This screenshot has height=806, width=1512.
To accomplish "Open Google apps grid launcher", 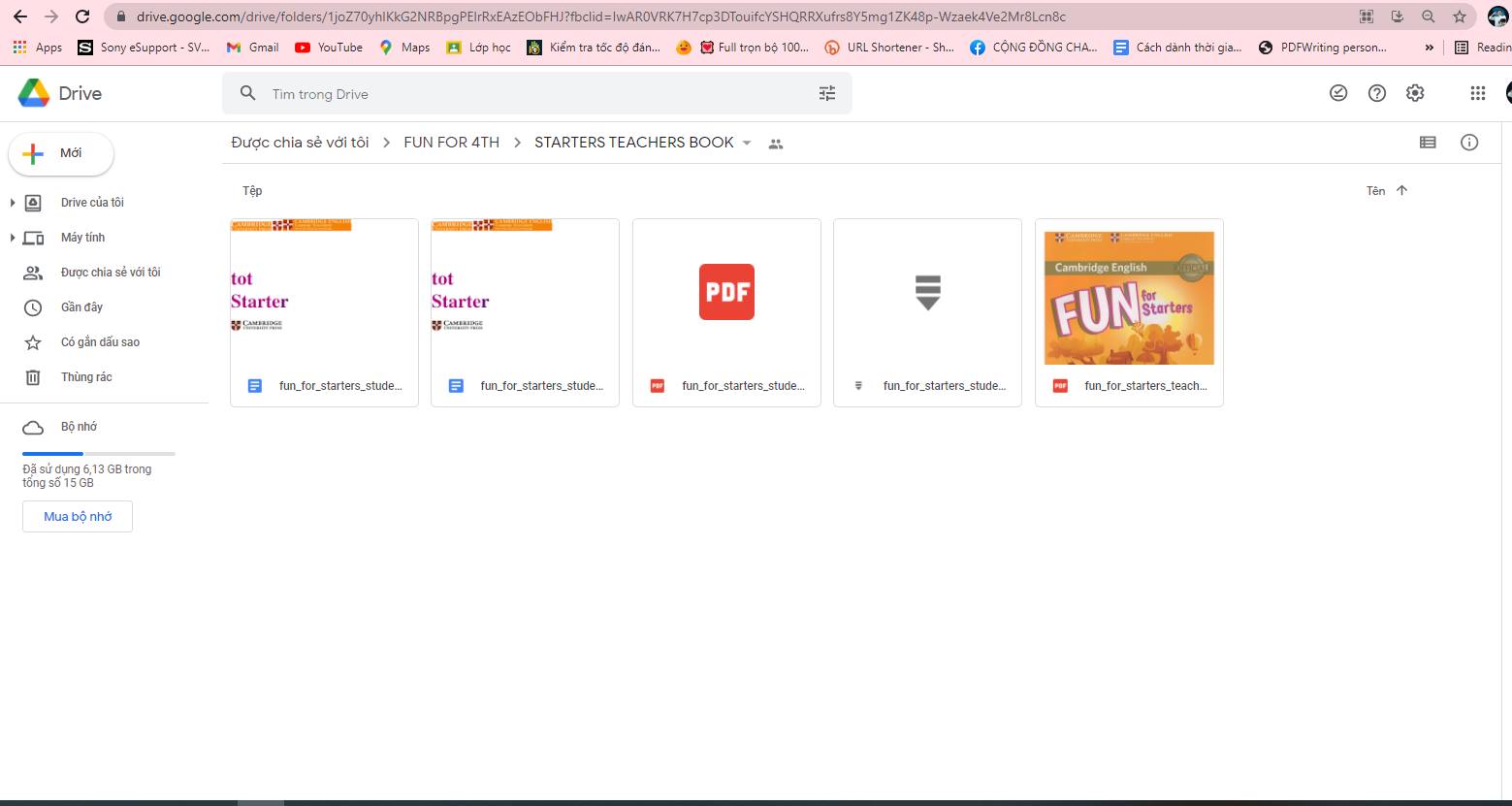I will point(1477,93).
